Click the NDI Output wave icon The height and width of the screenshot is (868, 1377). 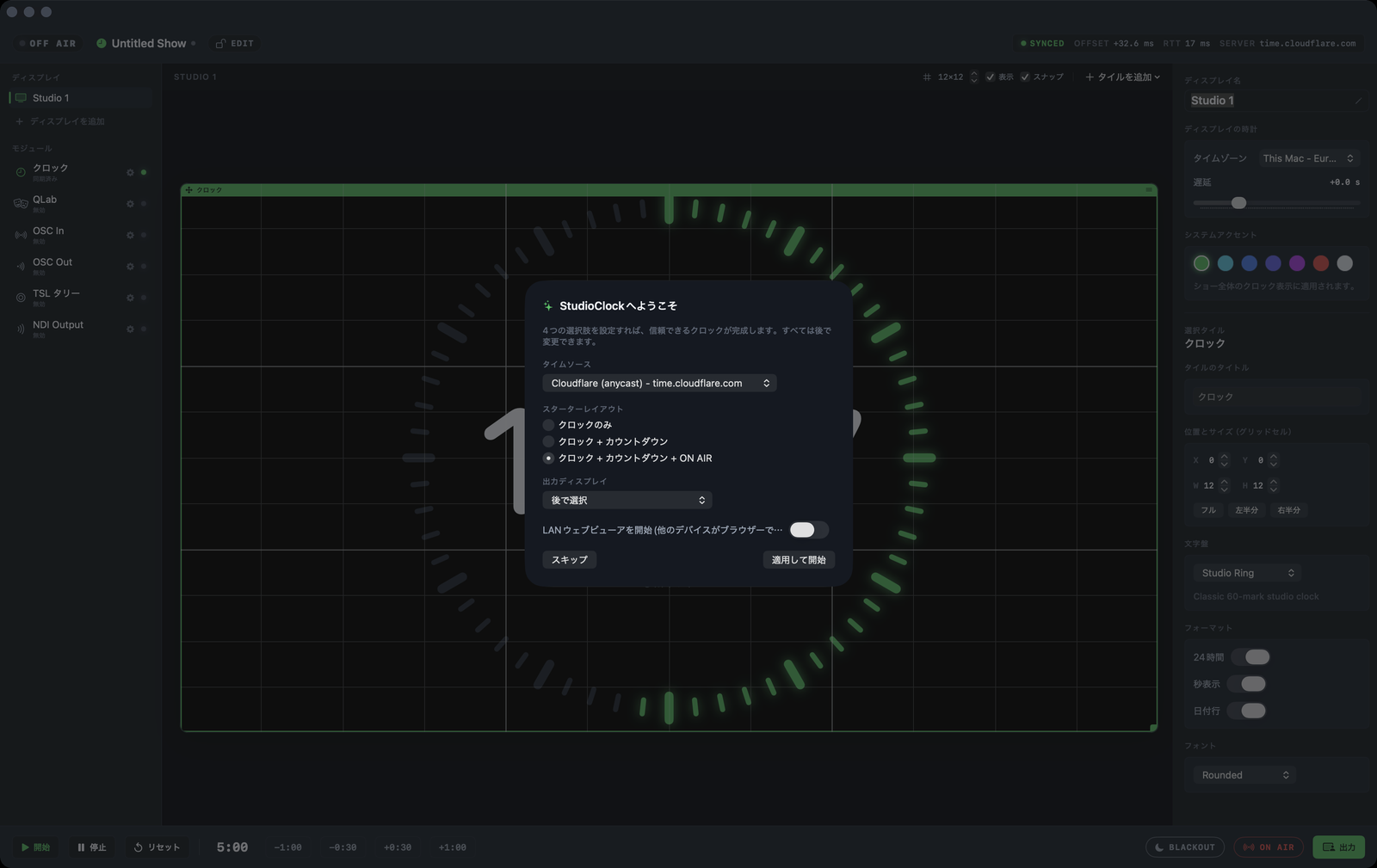[x=21, y=329]
